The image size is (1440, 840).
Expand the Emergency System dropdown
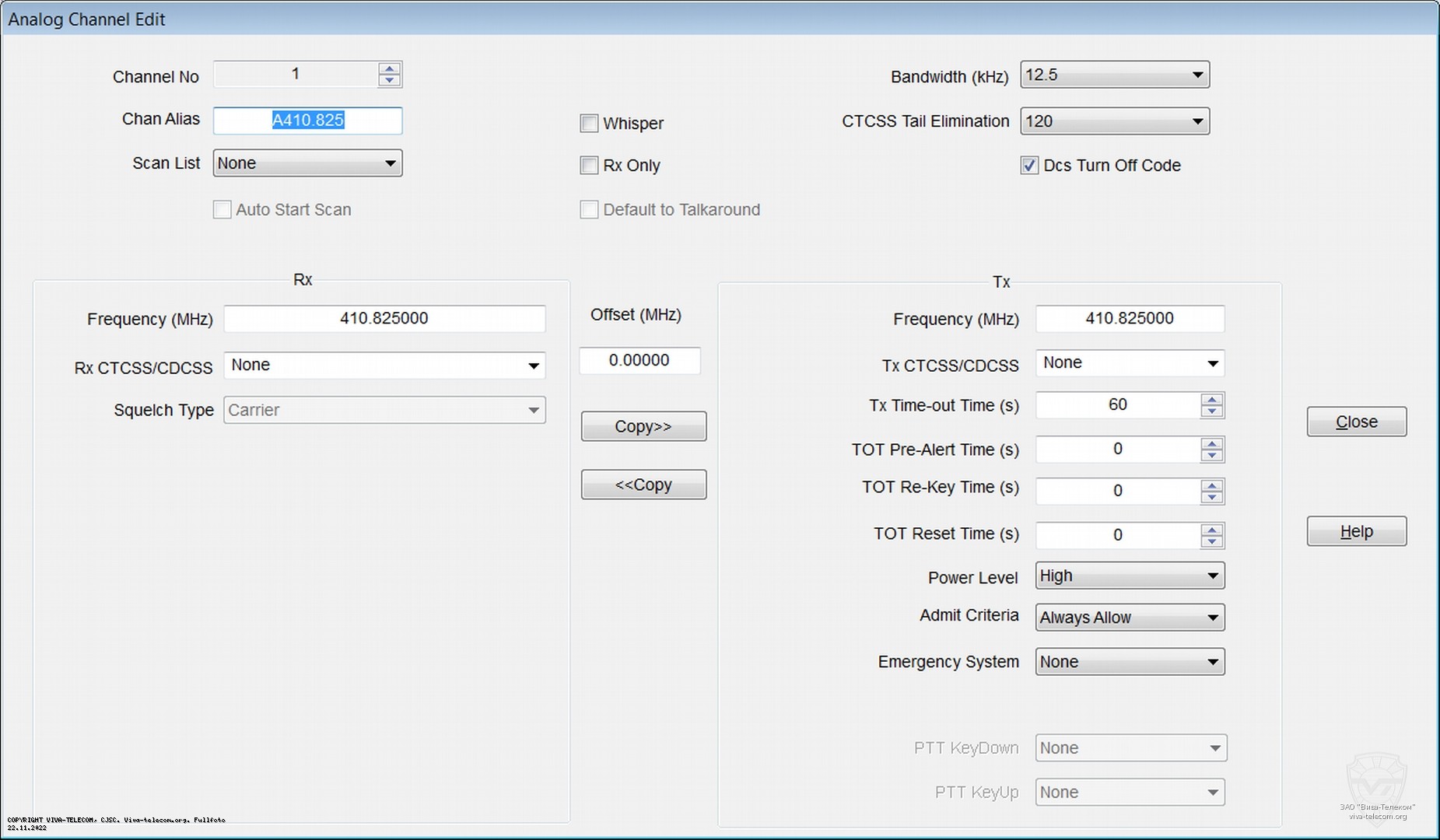point(1130,662)
